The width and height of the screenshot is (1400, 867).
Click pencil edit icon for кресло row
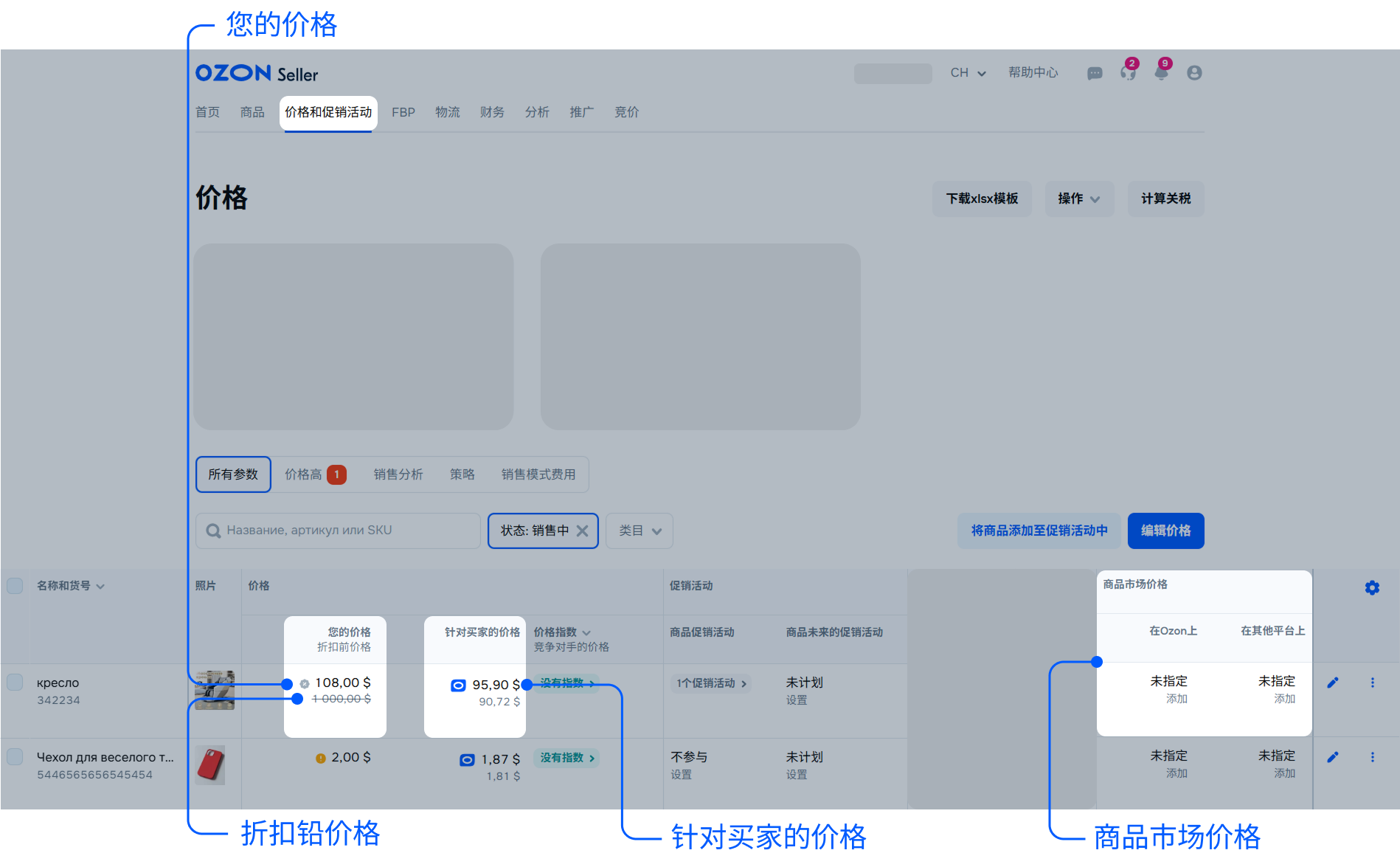coord(1333,683)
